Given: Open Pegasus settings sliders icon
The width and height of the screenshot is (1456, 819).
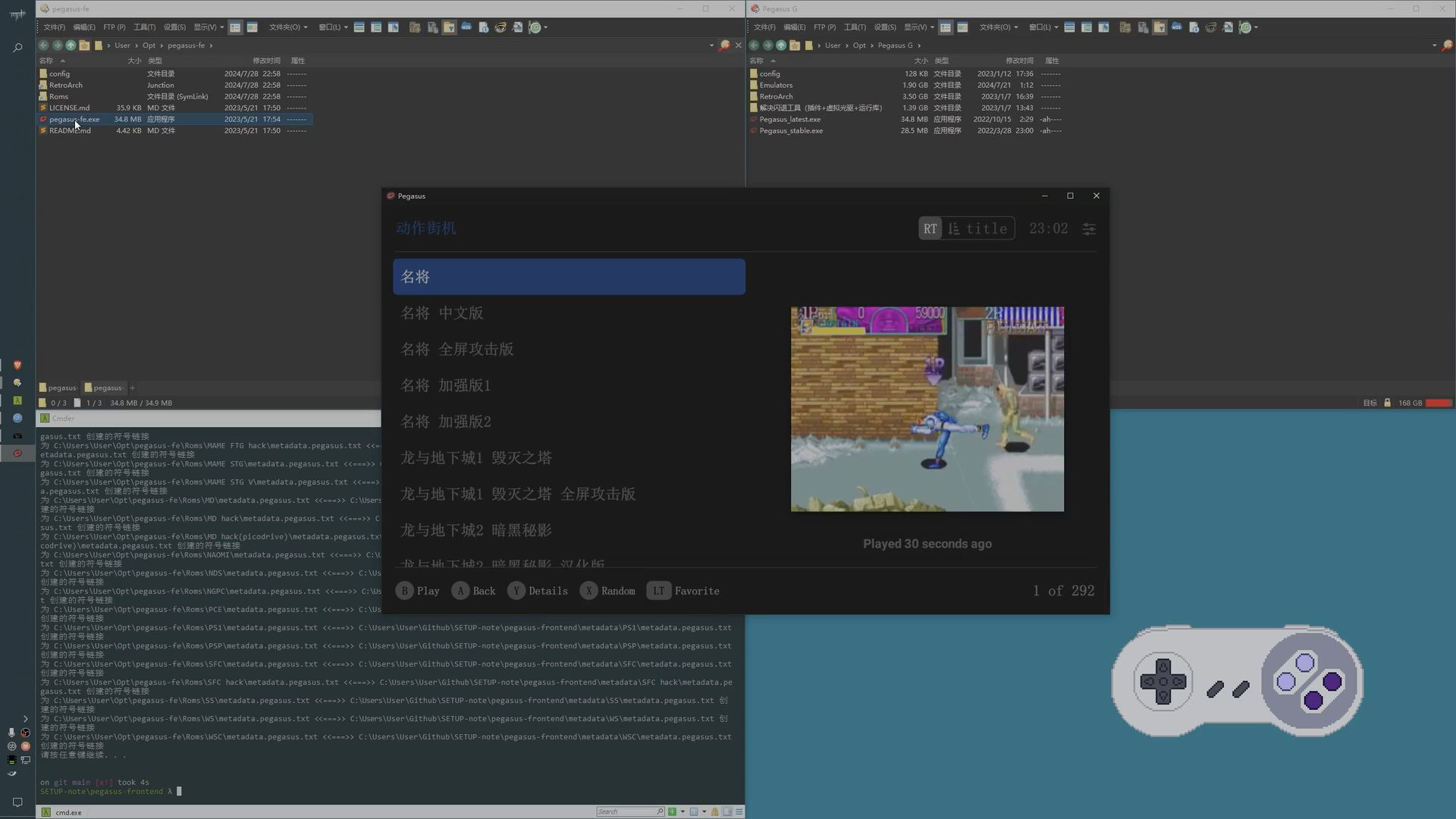Looking at the screenshot, I should point(1088,229).
